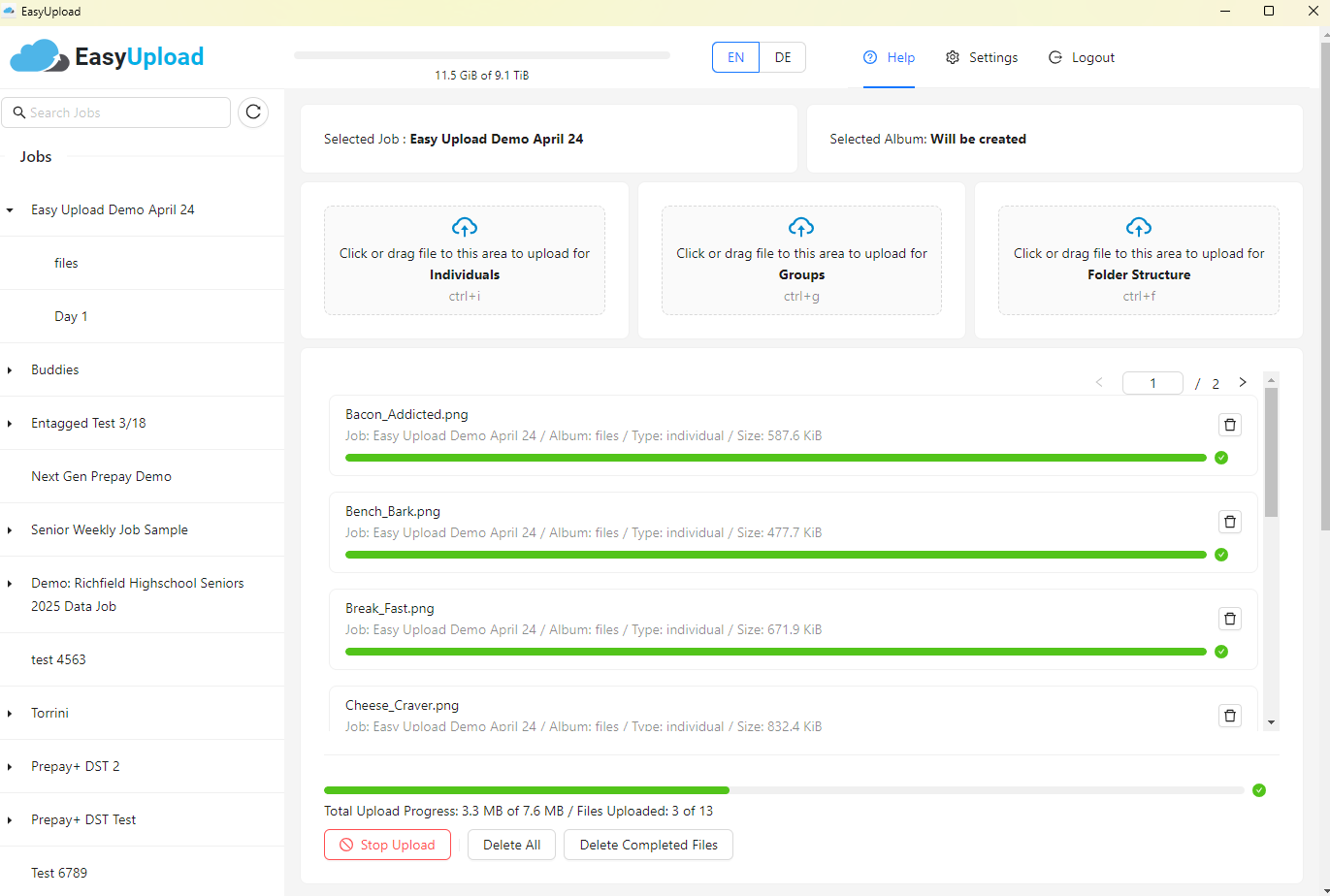Viewport: 1330px width, 896px height.
Task: Go to previous page of upload list
Action: click(1099, 382)
